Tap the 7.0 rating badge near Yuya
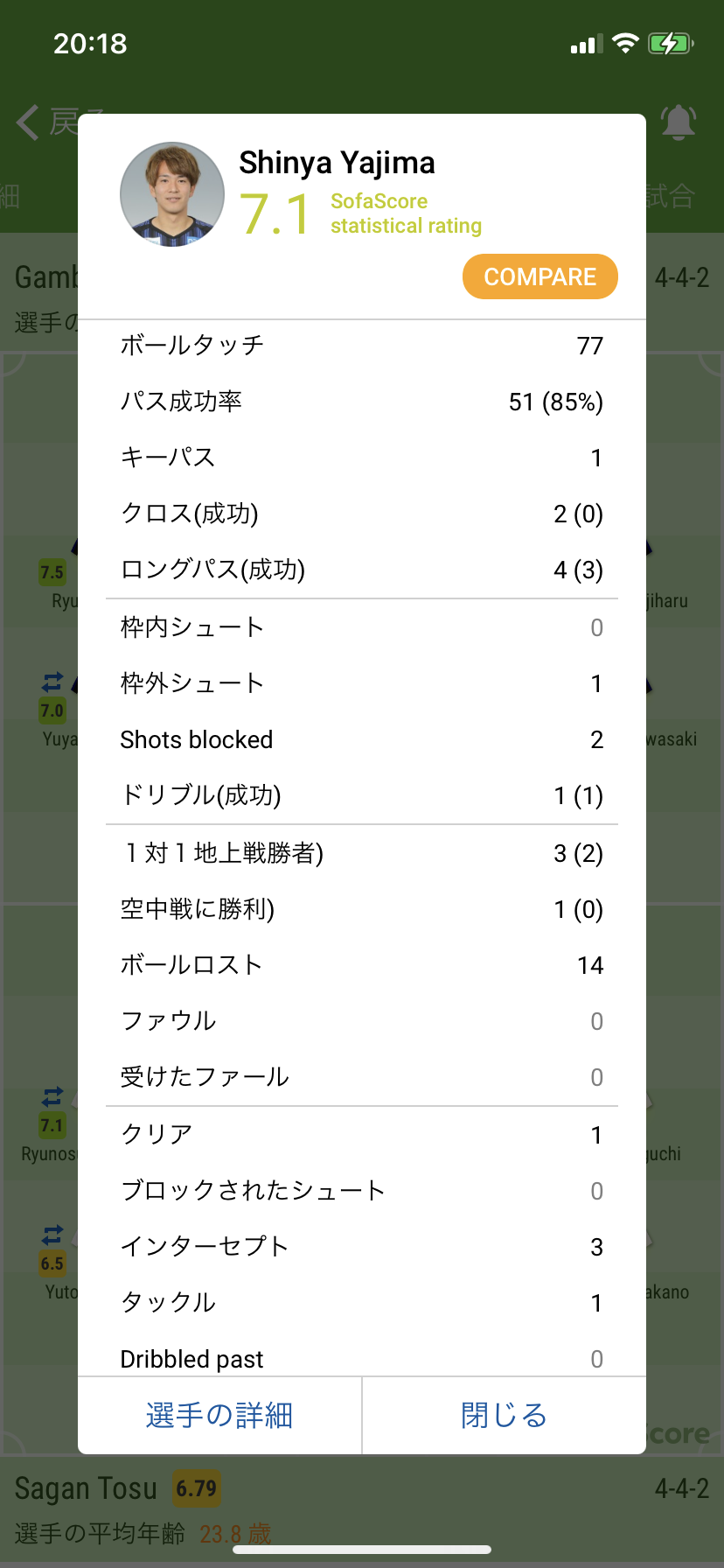Screen dimensions: 724x1568 pyautogui.click(x=52, y=710)
